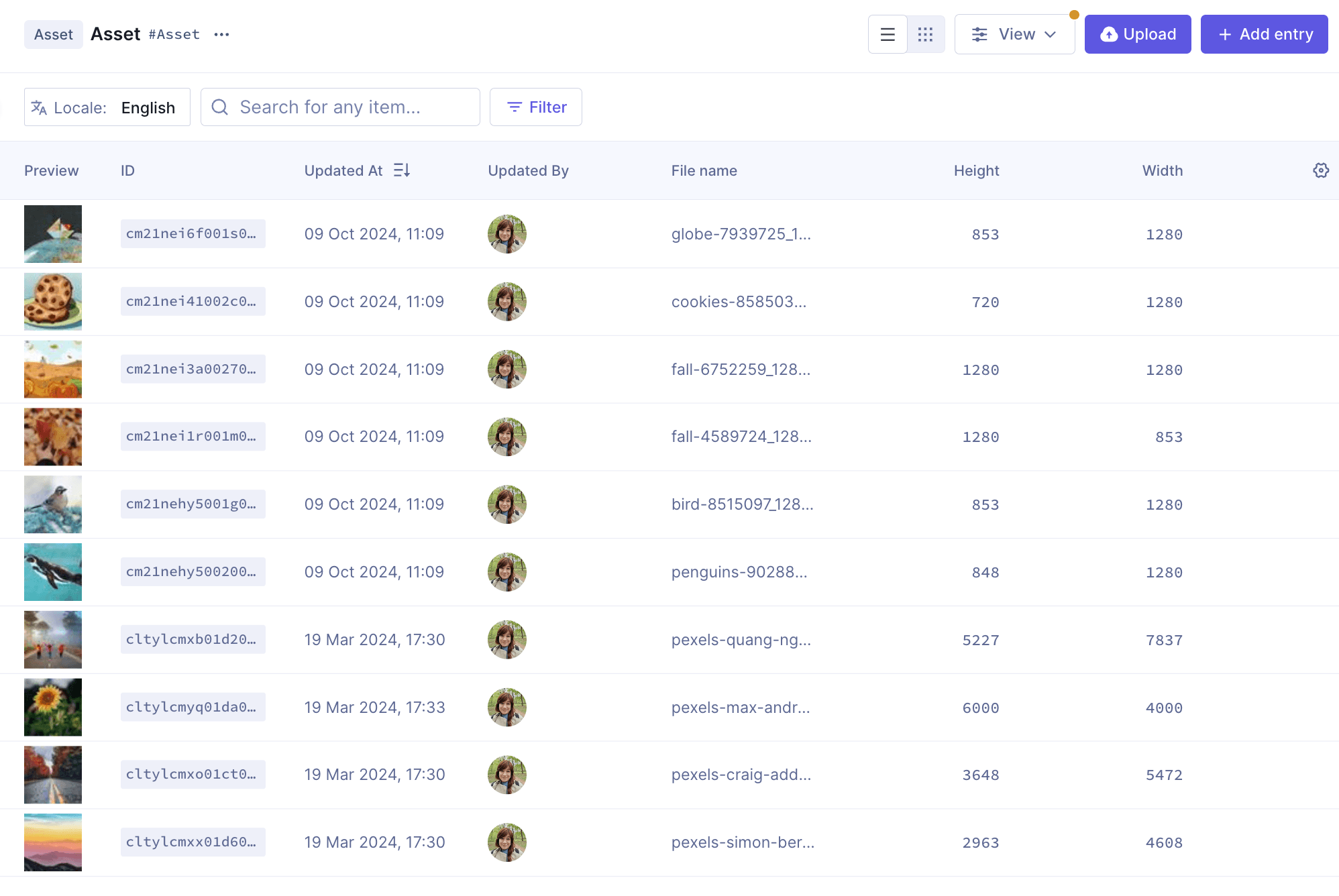Click the penguins file name
1339x896 pixels.
(739, 572)
